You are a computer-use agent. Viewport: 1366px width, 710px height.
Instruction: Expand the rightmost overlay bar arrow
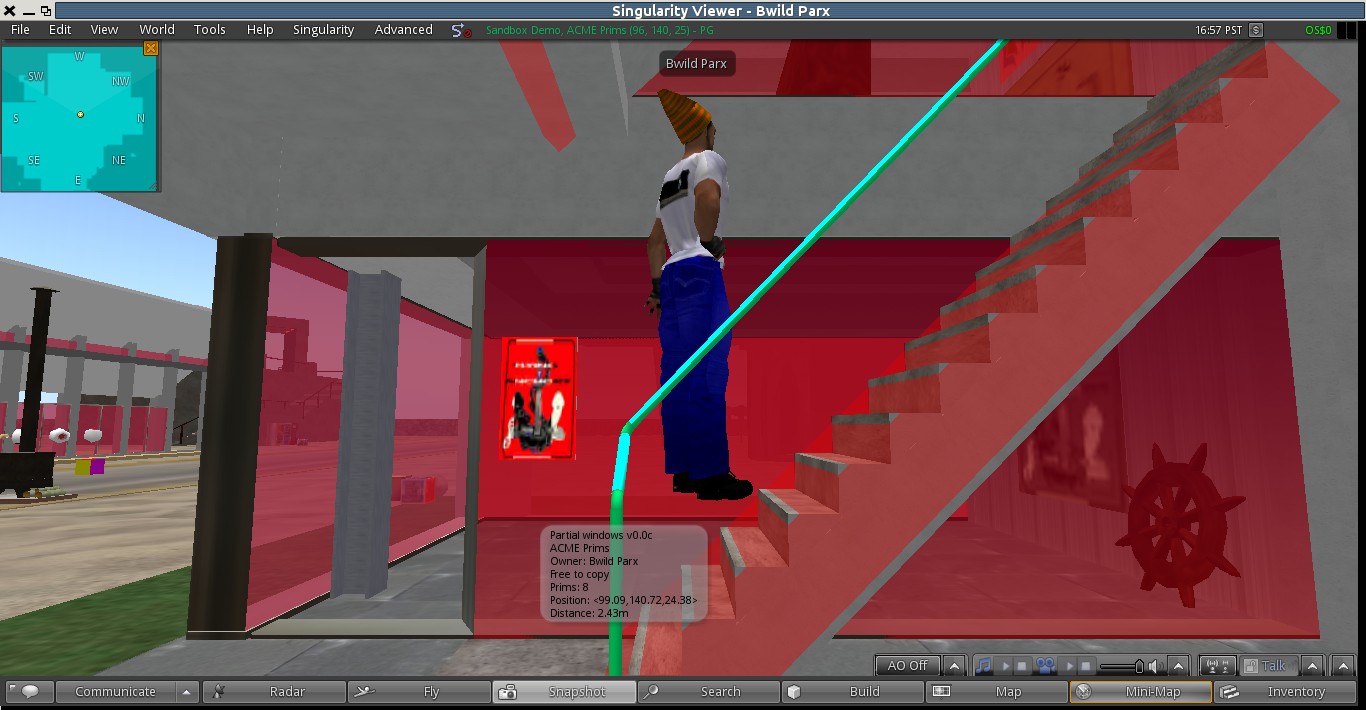[1343, 666]
